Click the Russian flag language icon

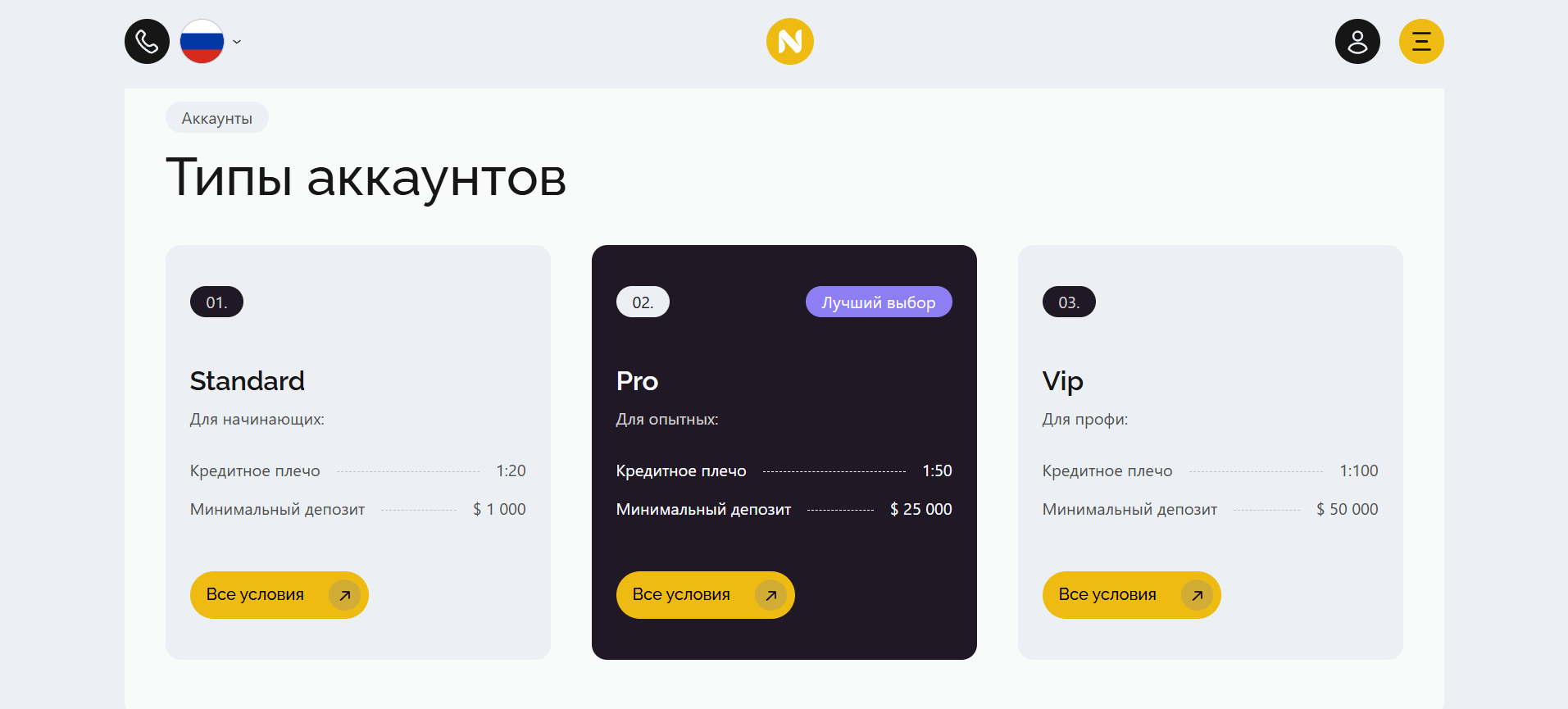pyautogui.click(x=202, y=41)
